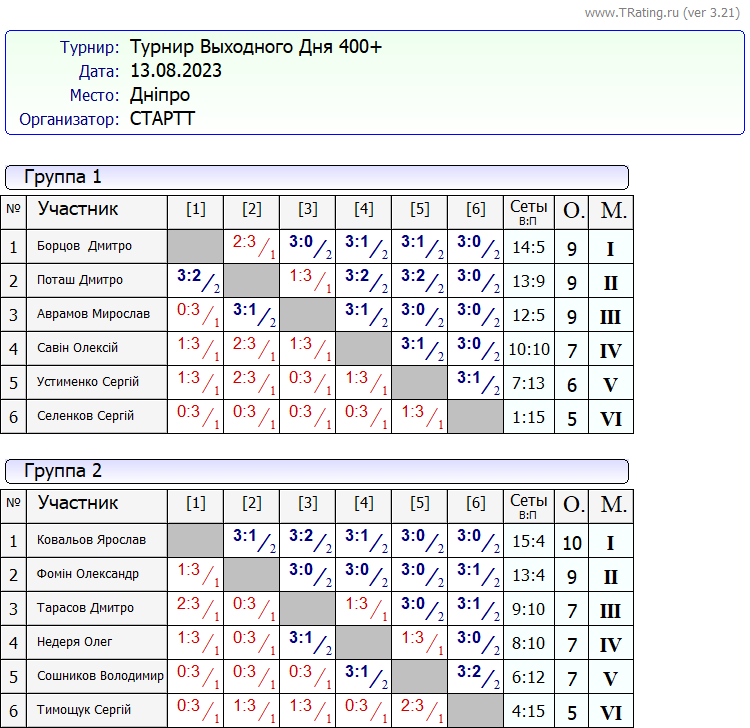Click the organizer value СТАРТТ
Screen dimensions: 750x728
point(163,119)
